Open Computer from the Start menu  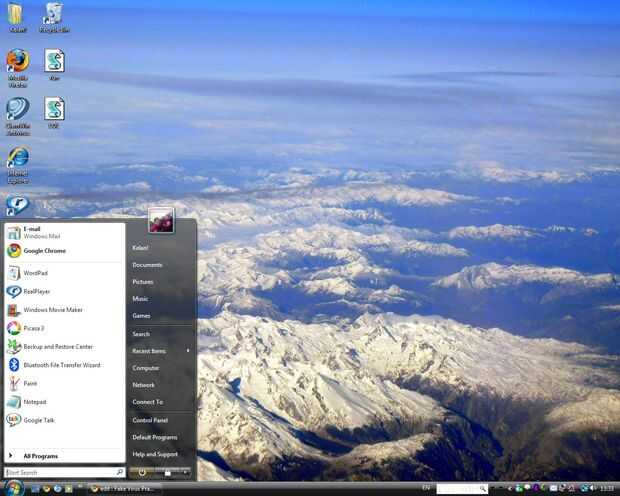(x=146, y=368)
